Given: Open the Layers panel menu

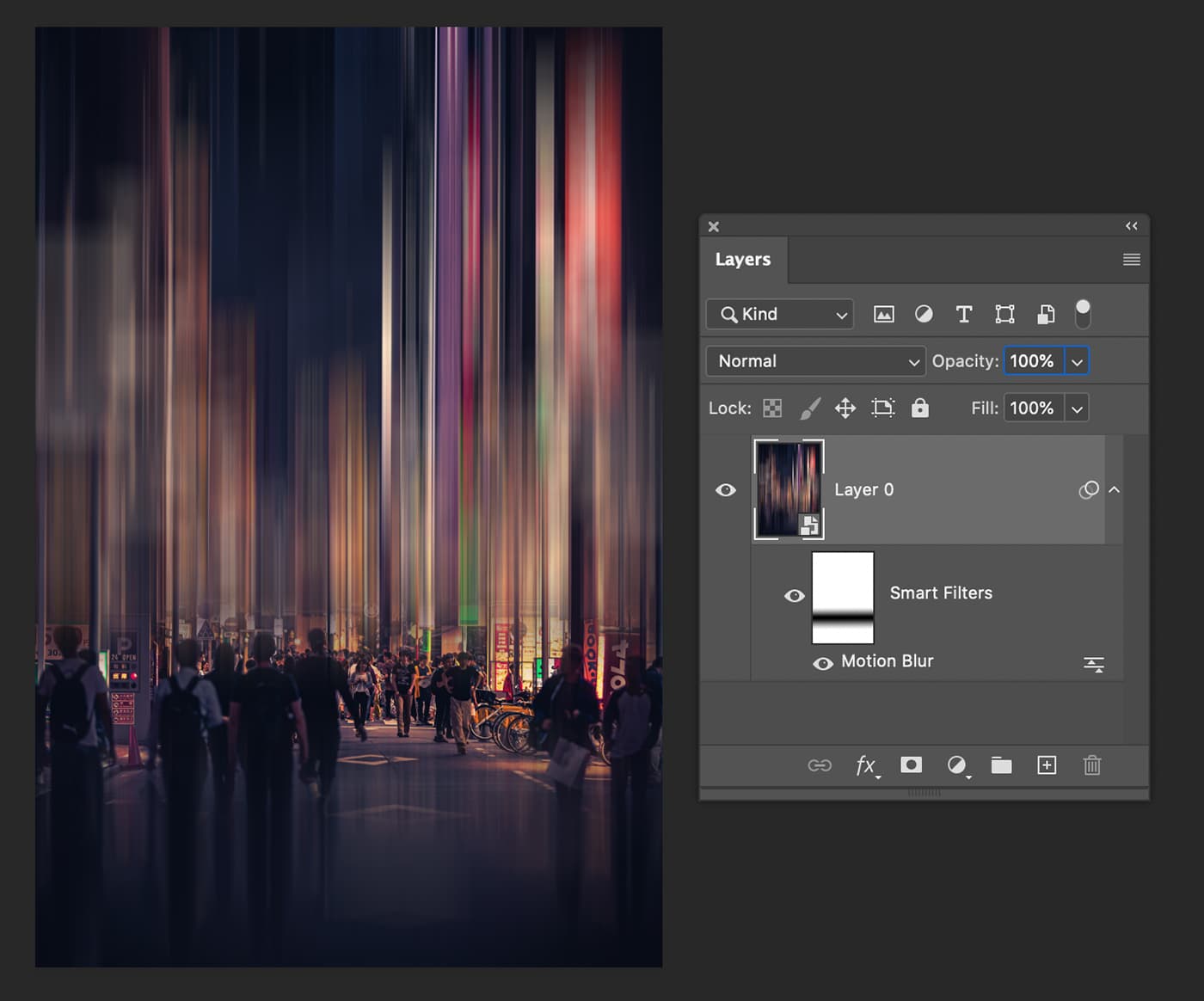Looking at the screenshot, I should [x=1131, y=259].
